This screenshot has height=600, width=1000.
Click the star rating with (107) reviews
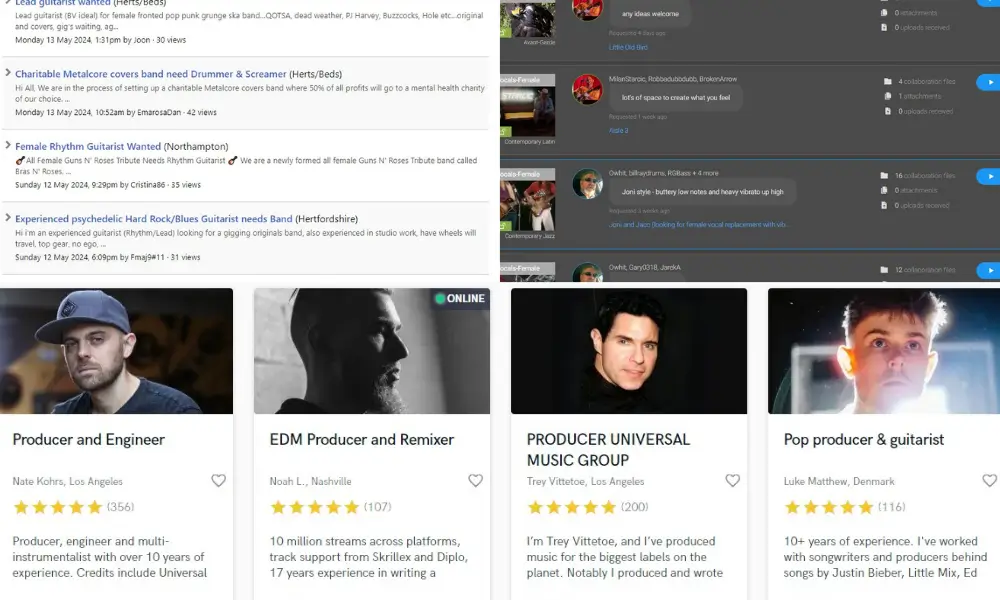point(315,508)
